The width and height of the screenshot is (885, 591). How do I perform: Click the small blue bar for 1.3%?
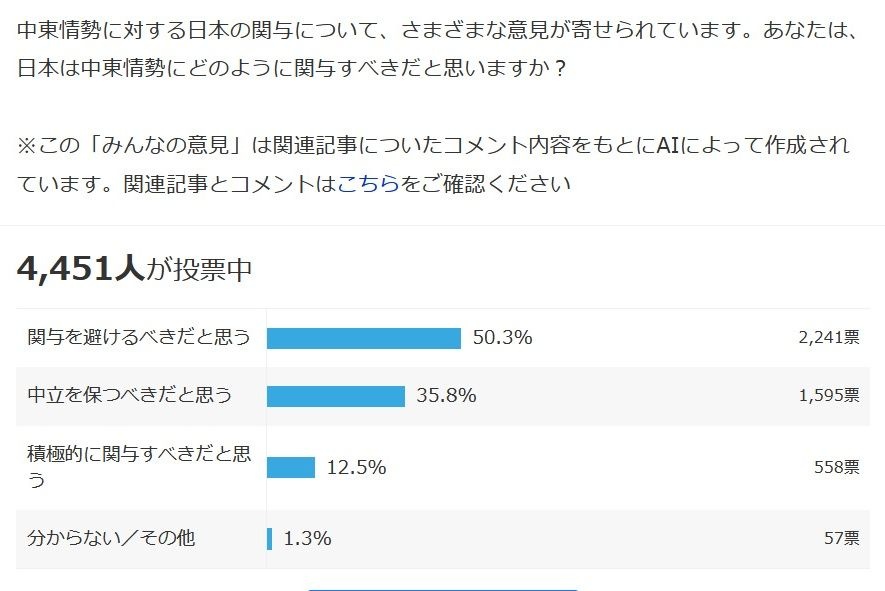click(270, 539)
